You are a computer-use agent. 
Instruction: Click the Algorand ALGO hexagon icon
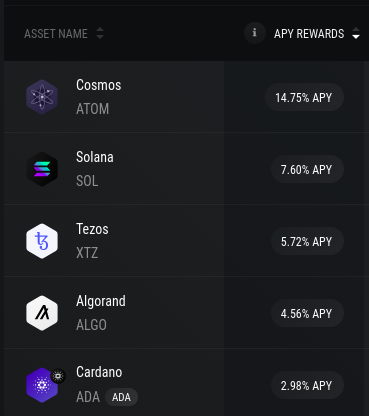(42, 313)
